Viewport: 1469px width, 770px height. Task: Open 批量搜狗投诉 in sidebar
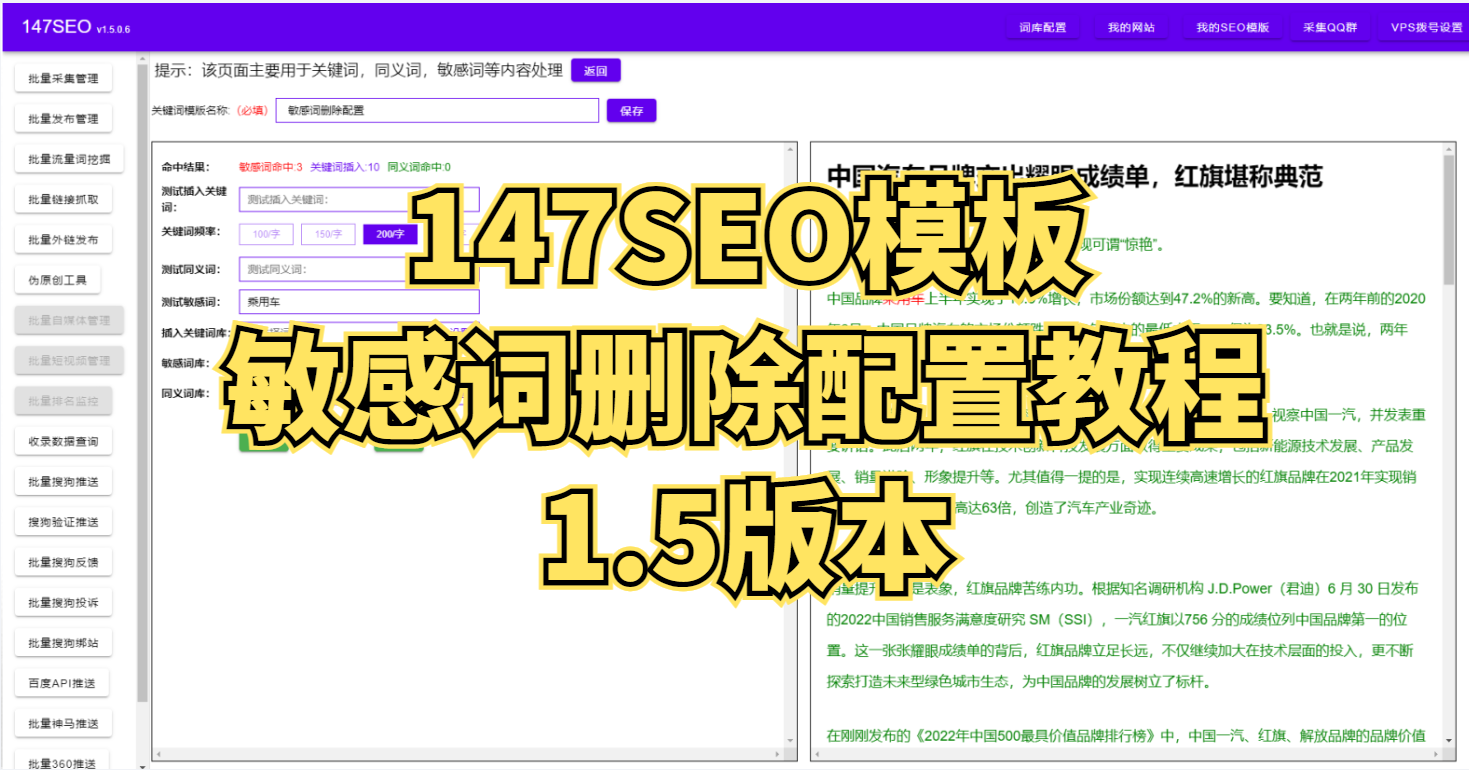click(x=63, y=603)
